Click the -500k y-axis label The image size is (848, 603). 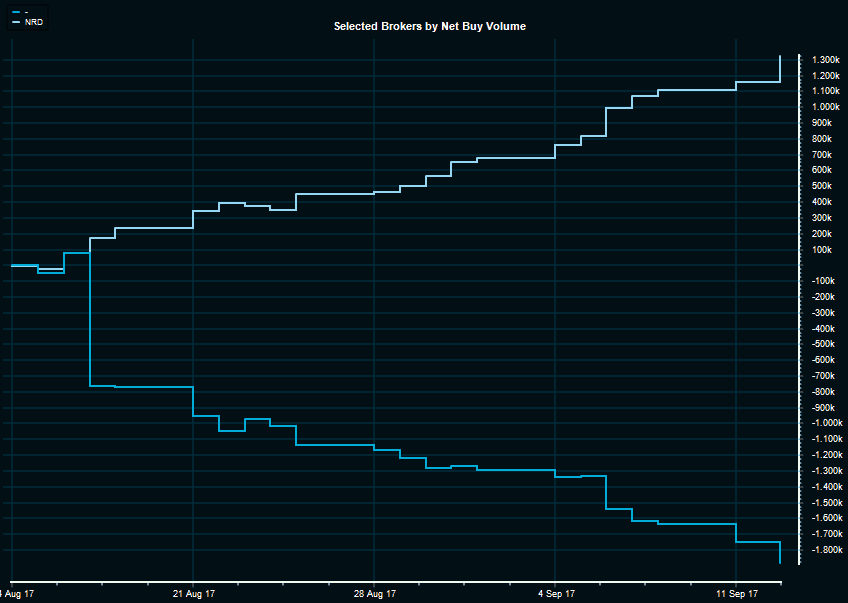(825, 344)
